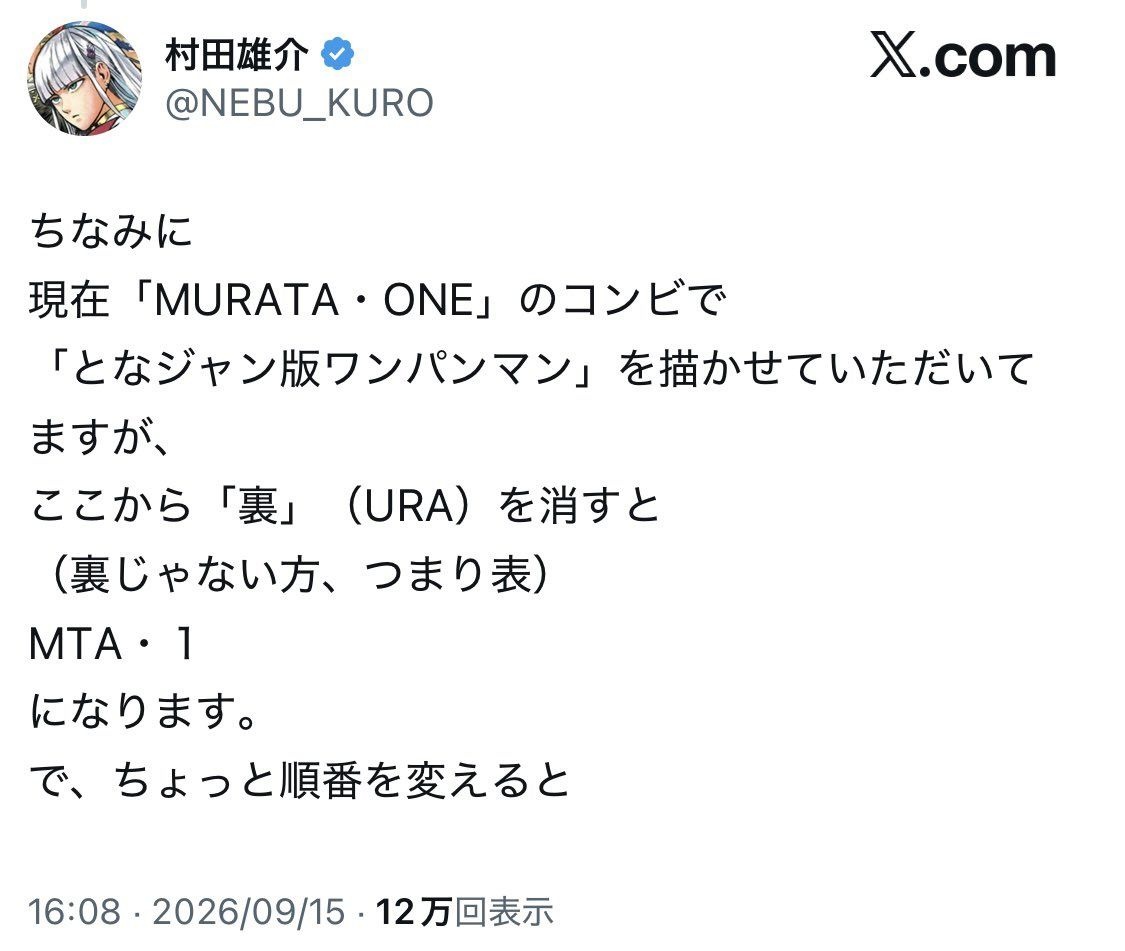The image size is (1125, 951).
Task: Click the 2026/09/15 post date
Action: click(x=249, y=912)
